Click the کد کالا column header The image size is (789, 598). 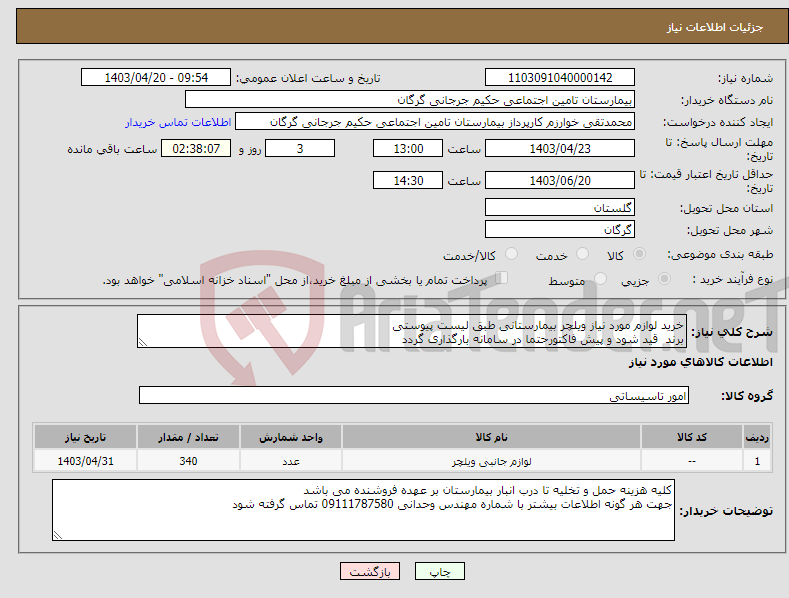click(x=691, y=437)
